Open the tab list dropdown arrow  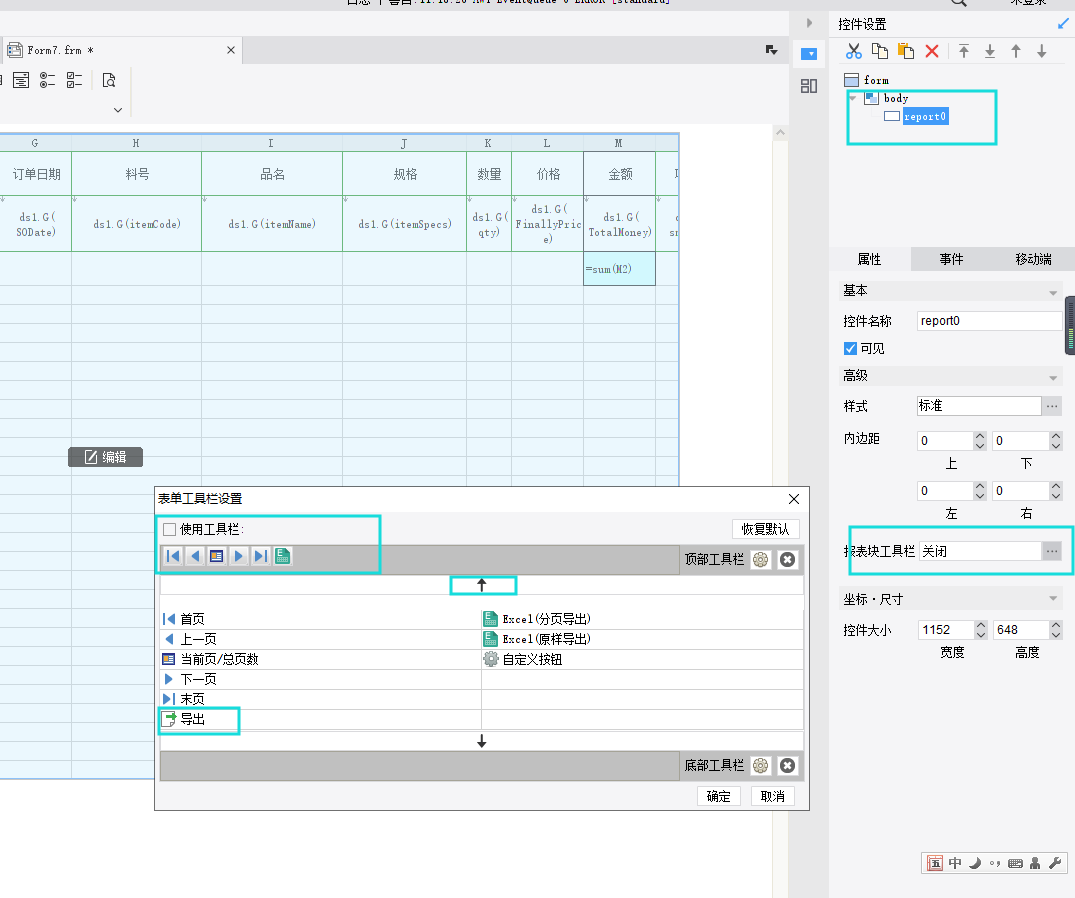click(771, 50)
